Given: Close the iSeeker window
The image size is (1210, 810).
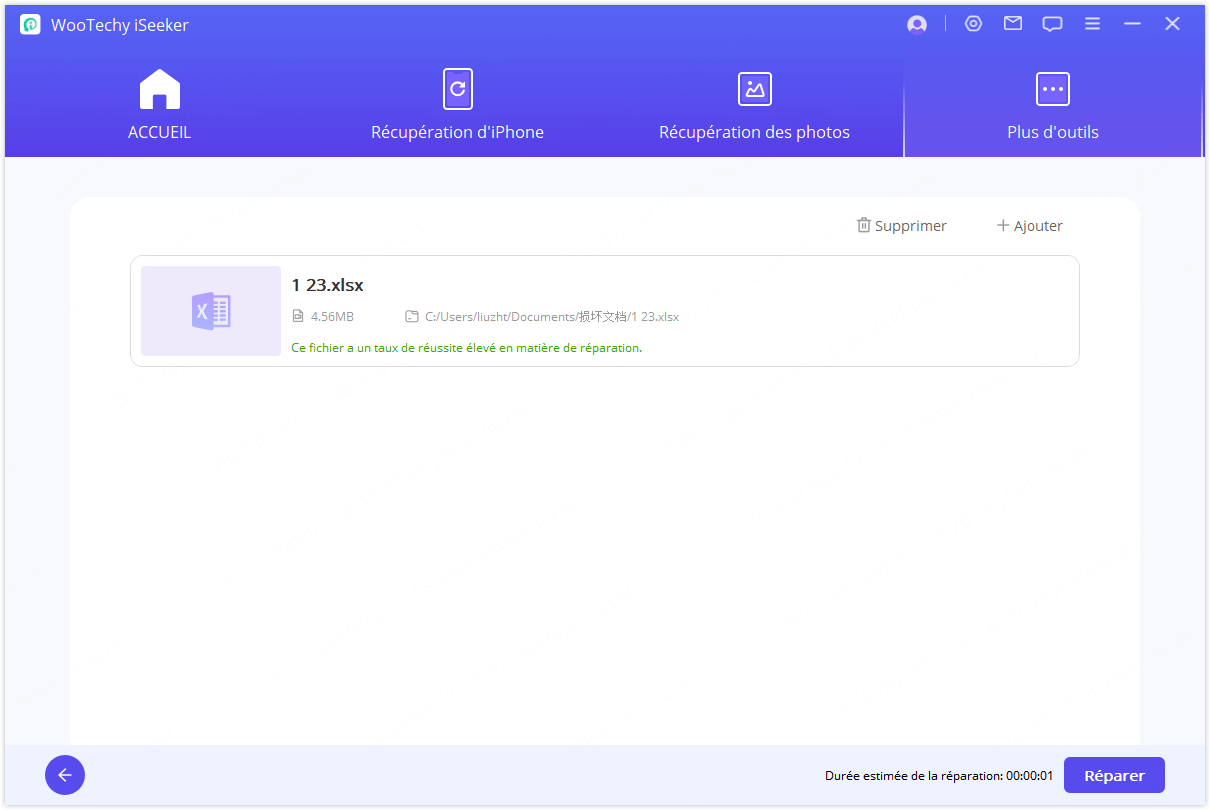Looking at the screenshot, I should (x=1172, y=24).
